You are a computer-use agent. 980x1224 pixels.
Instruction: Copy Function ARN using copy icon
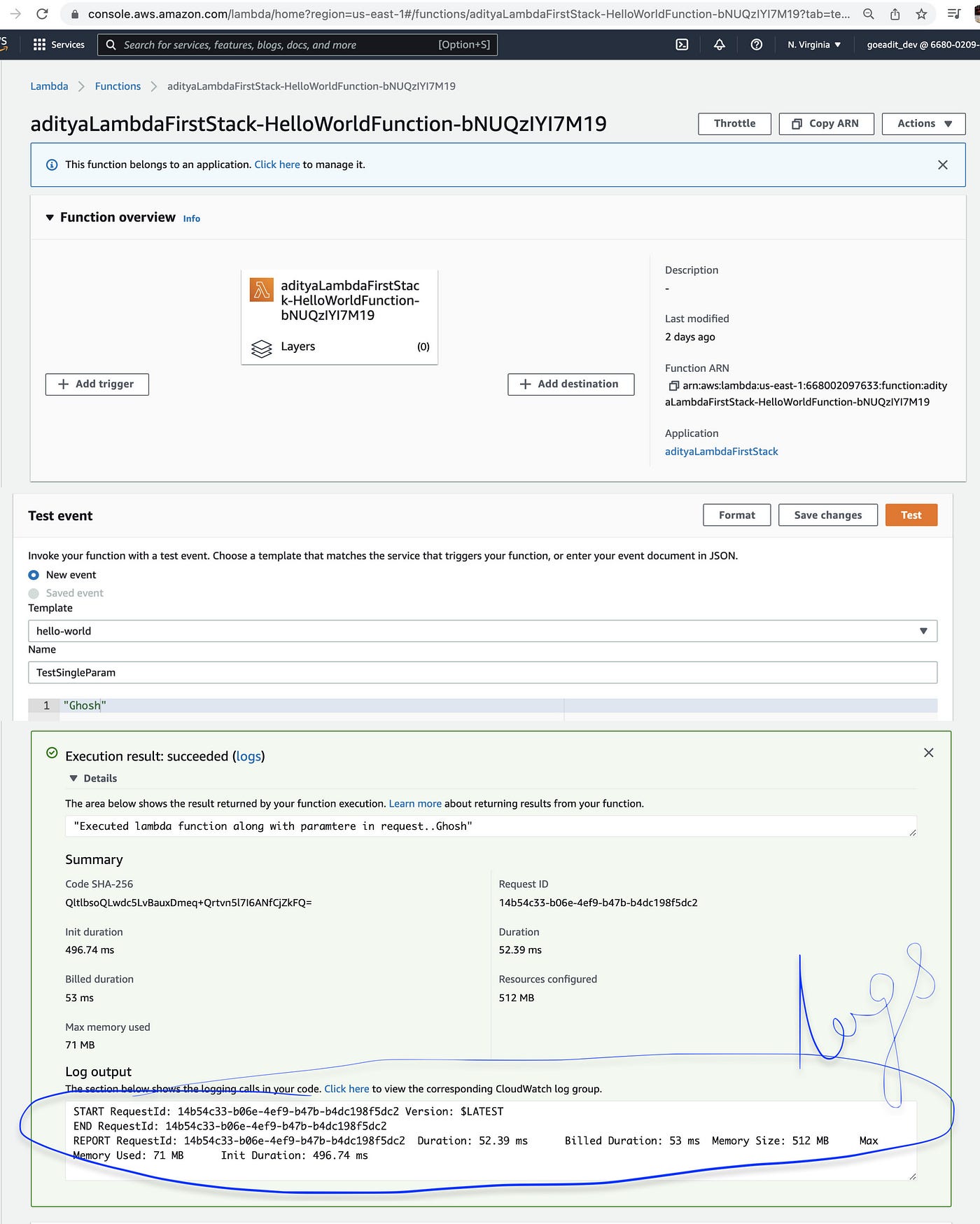point(673,386)
